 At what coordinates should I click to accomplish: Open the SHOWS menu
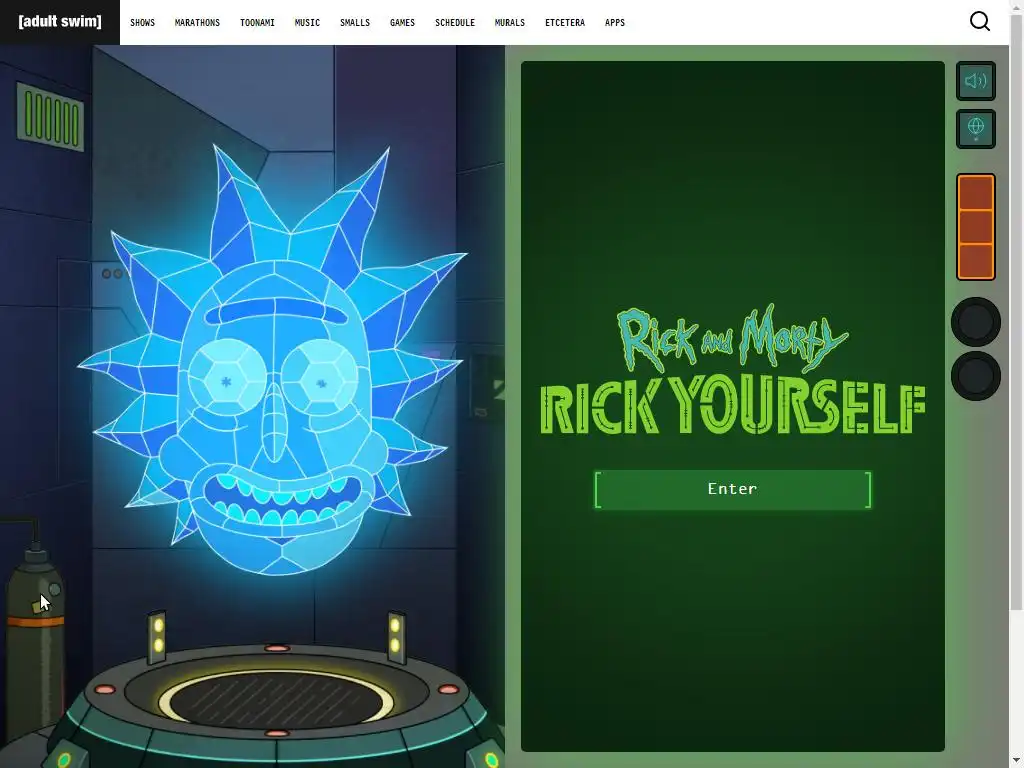pos(142,23)
